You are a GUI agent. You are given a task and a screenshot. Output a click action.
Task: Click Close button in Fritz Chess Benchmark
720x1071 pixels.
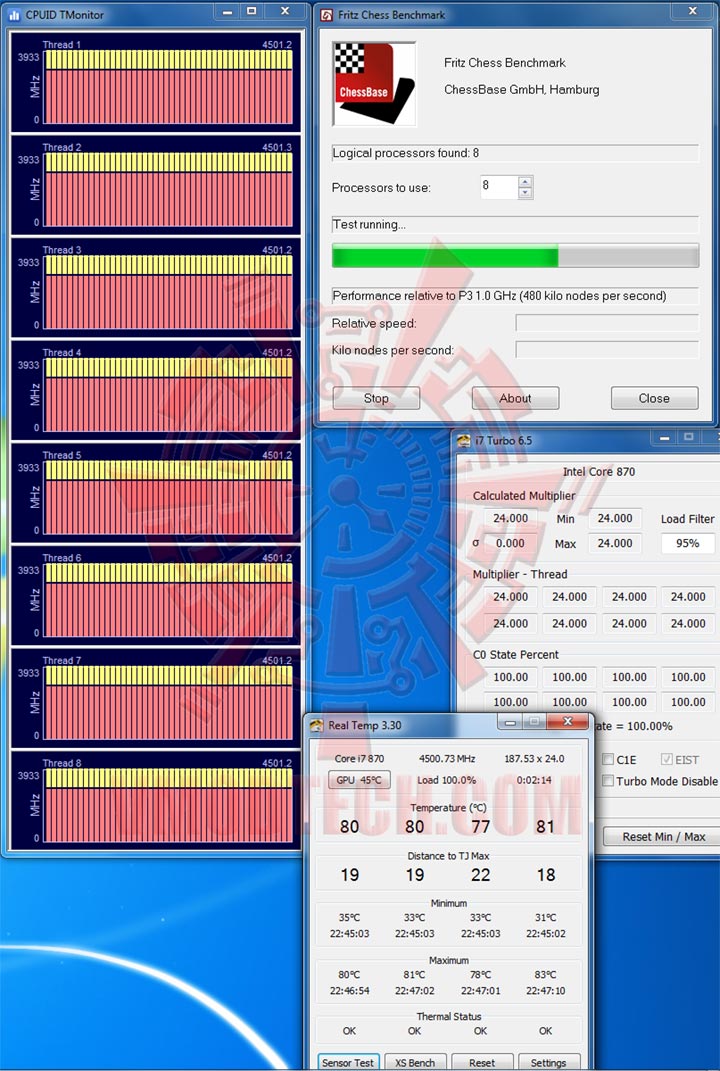[654, 398]
